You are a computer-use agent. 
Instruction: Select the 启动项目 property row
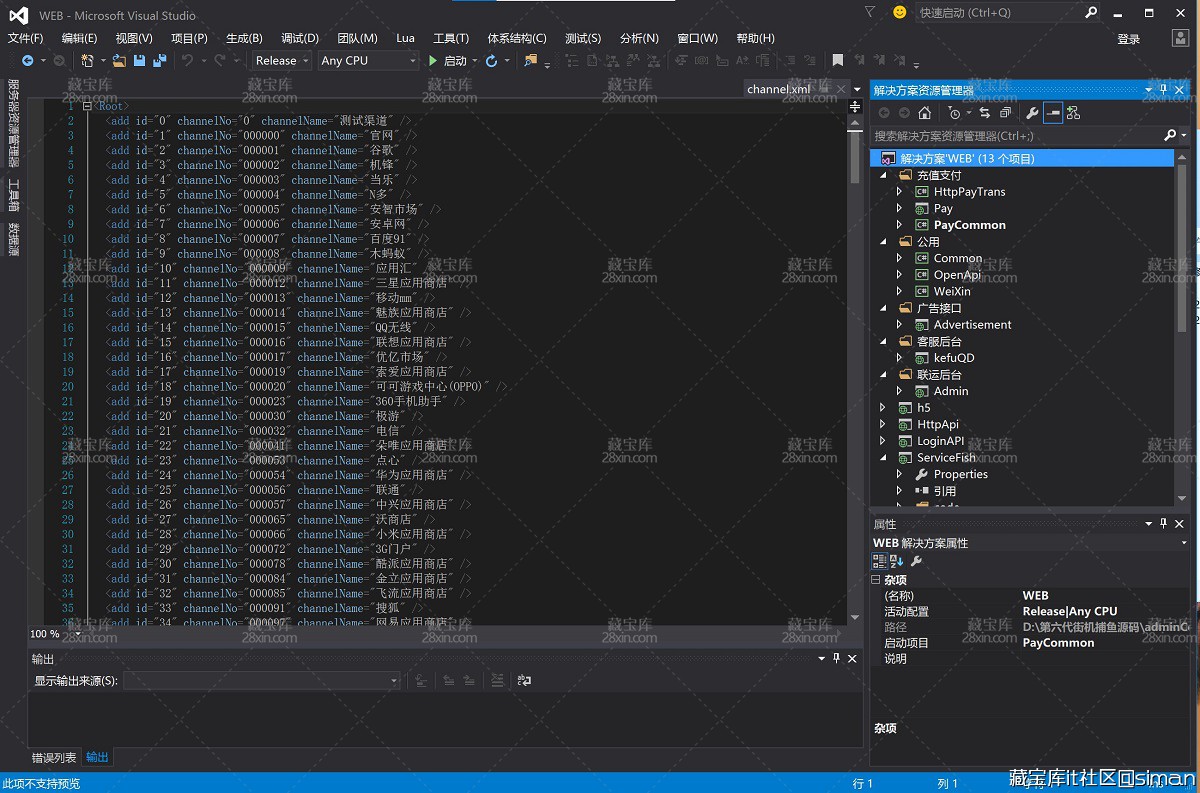[x=1030, y=643]
